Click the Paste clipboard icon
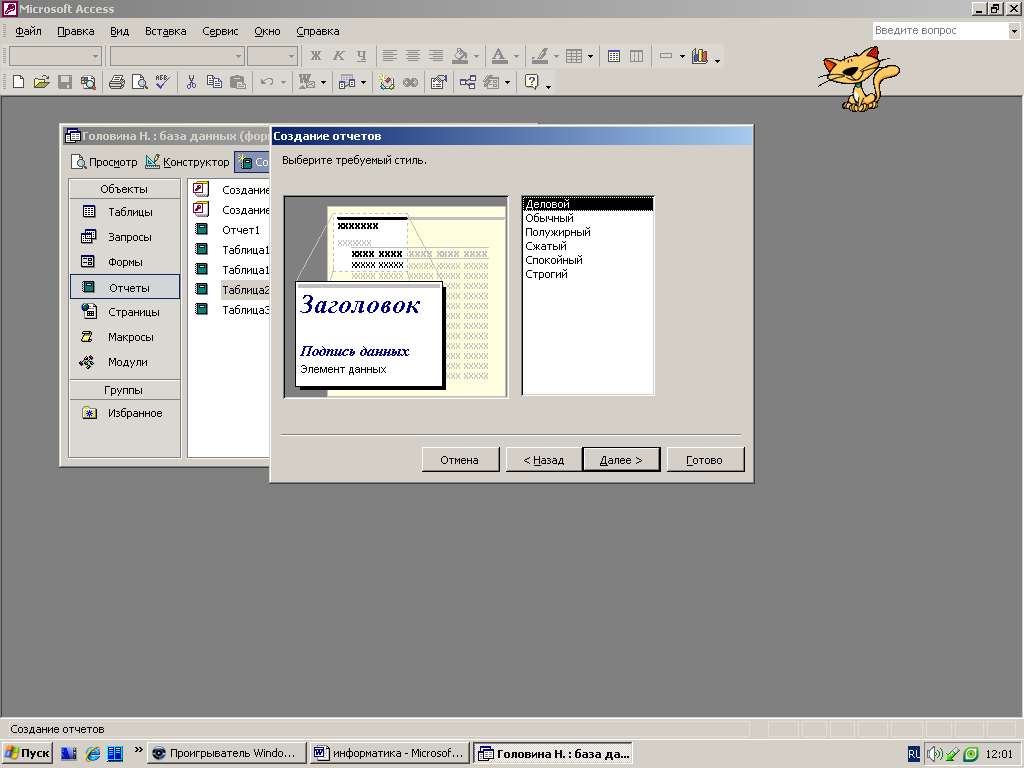Image resolution: width=1024 pixels, height=768 pixels. (237, 82)
